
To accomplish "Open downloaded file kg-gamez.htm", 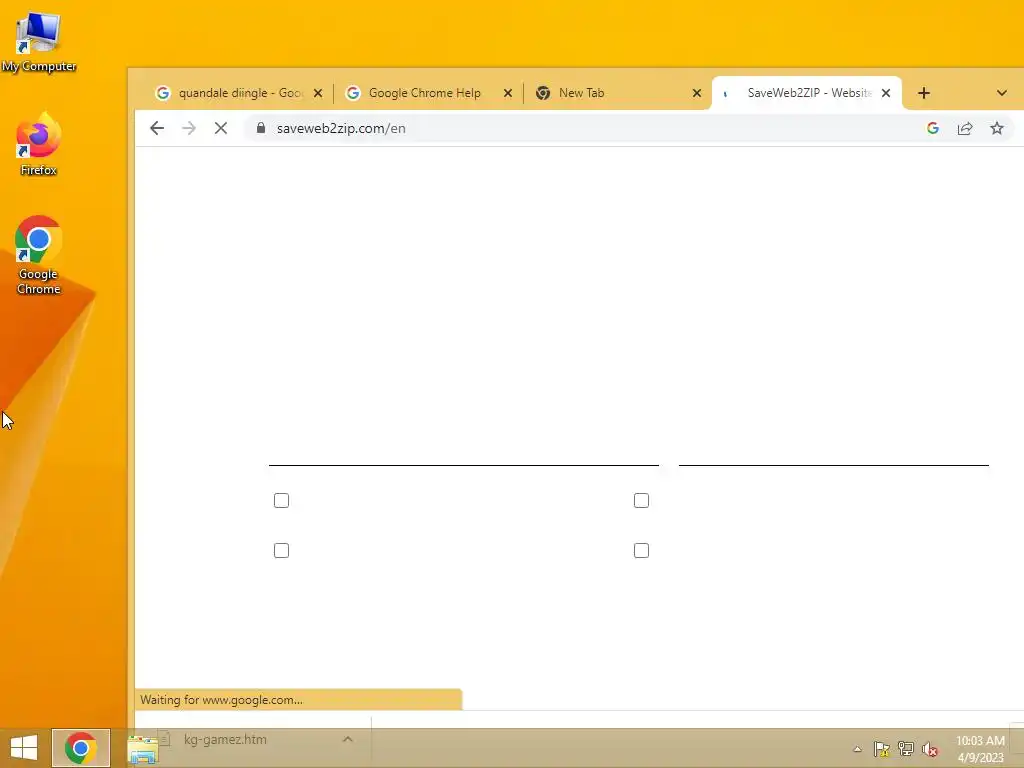I will click(x=225, y=739).
